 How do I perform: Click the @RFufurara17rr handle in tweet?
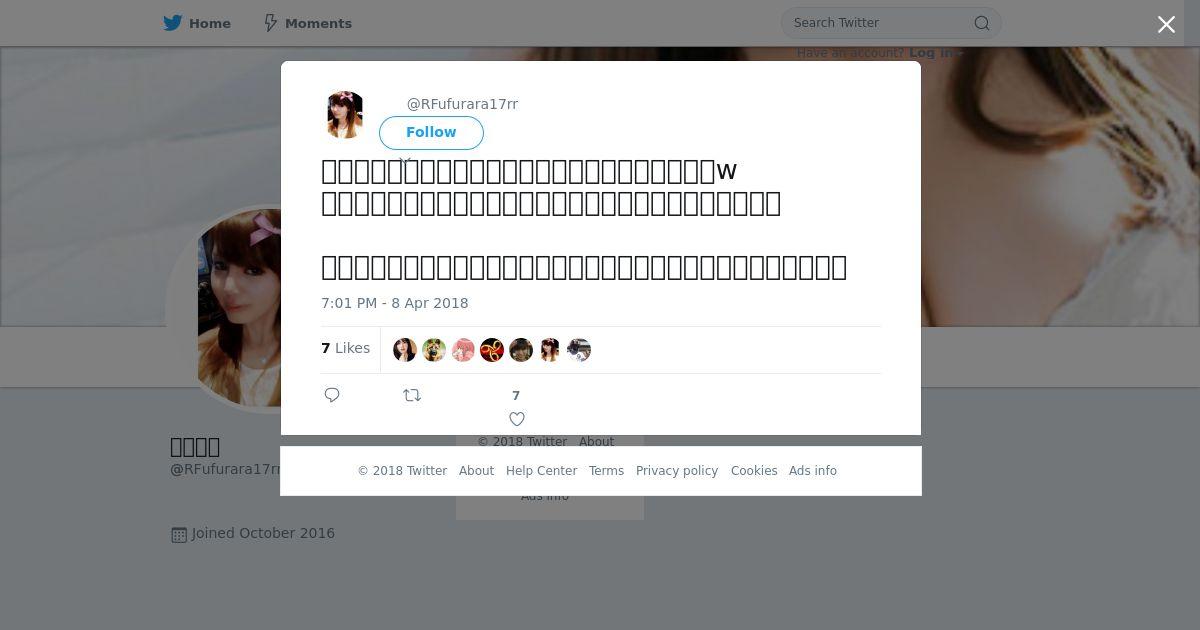[462, 104]
